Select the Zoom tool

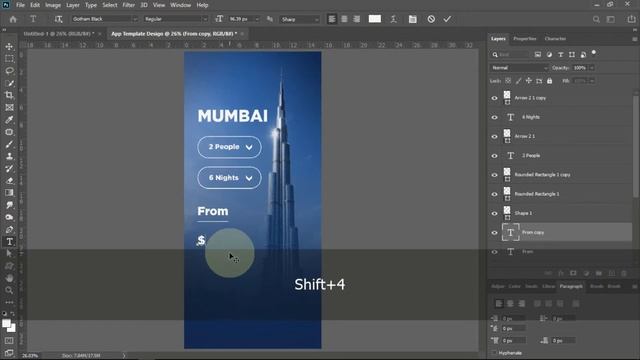click(x=9, y=290)
